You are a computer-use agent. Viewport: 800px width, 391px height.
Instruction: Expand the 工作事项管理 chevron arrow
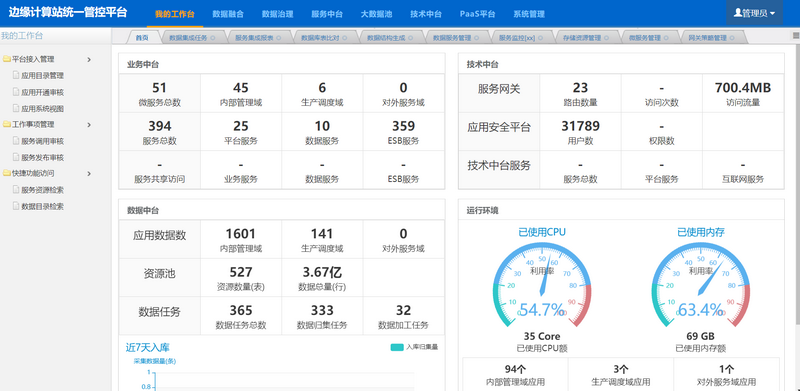click(x=89, y=125)
